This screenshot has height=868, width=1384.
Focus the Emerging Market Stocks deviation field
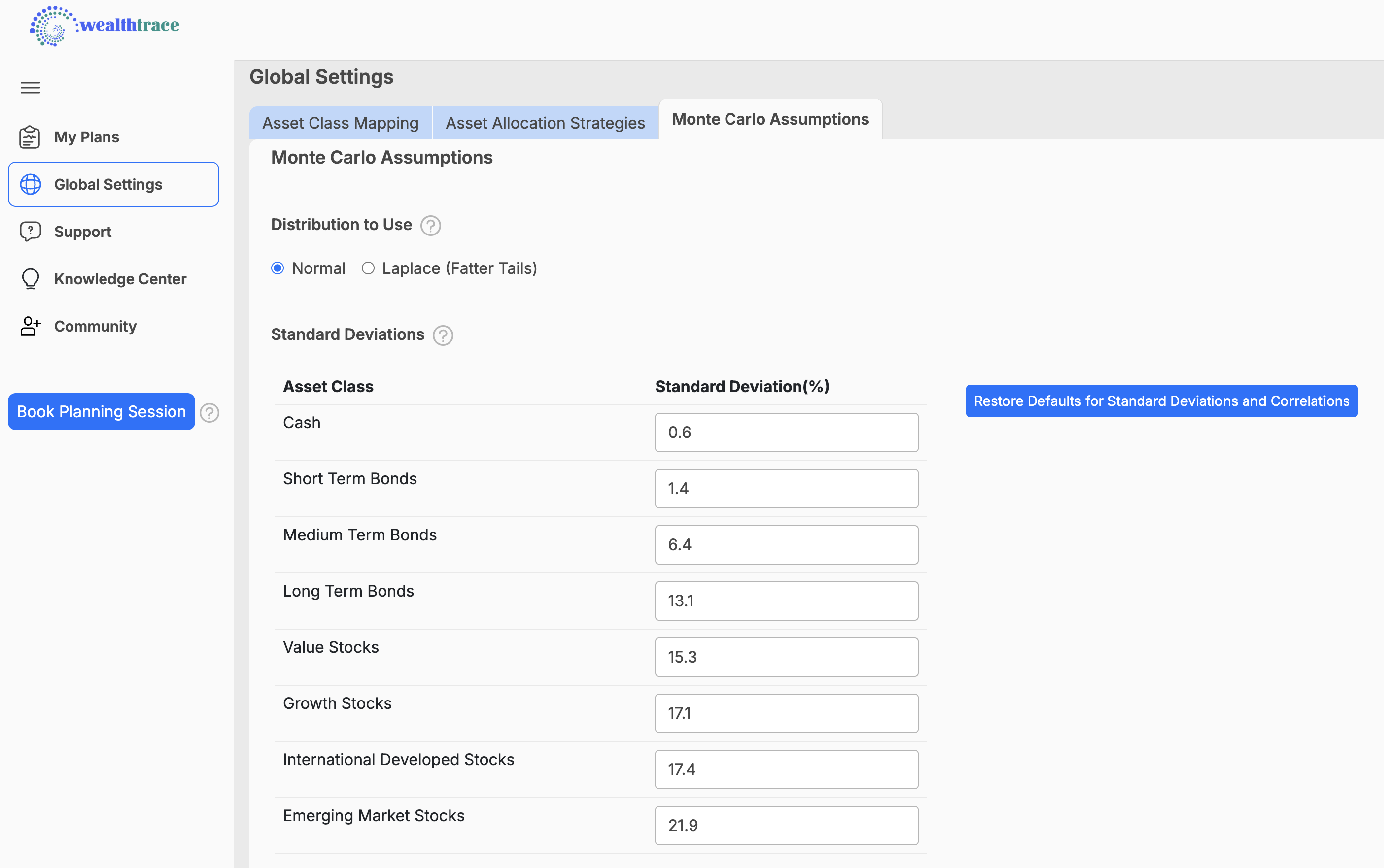[x=786, y=825]
